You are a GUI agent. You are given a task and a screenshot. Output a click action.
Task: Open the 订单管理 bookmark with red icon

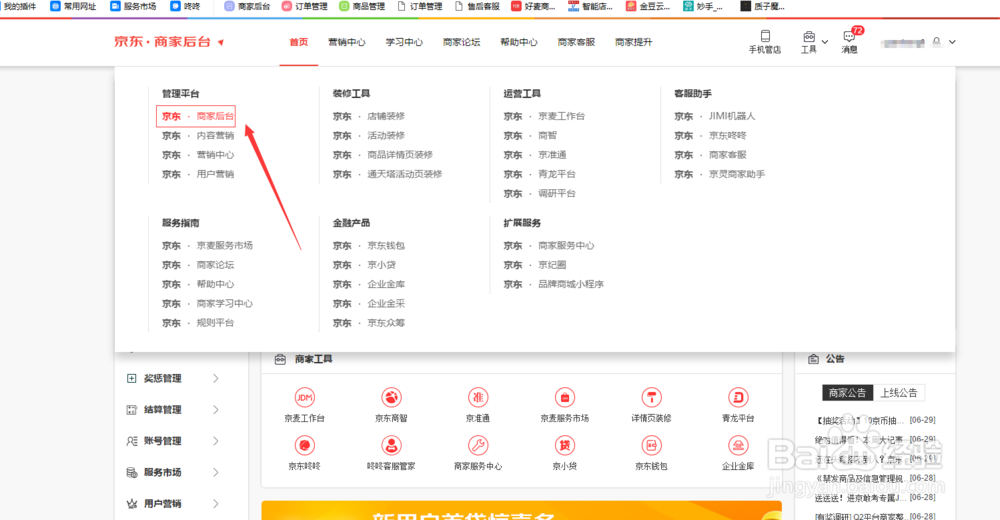coord(304,6)
